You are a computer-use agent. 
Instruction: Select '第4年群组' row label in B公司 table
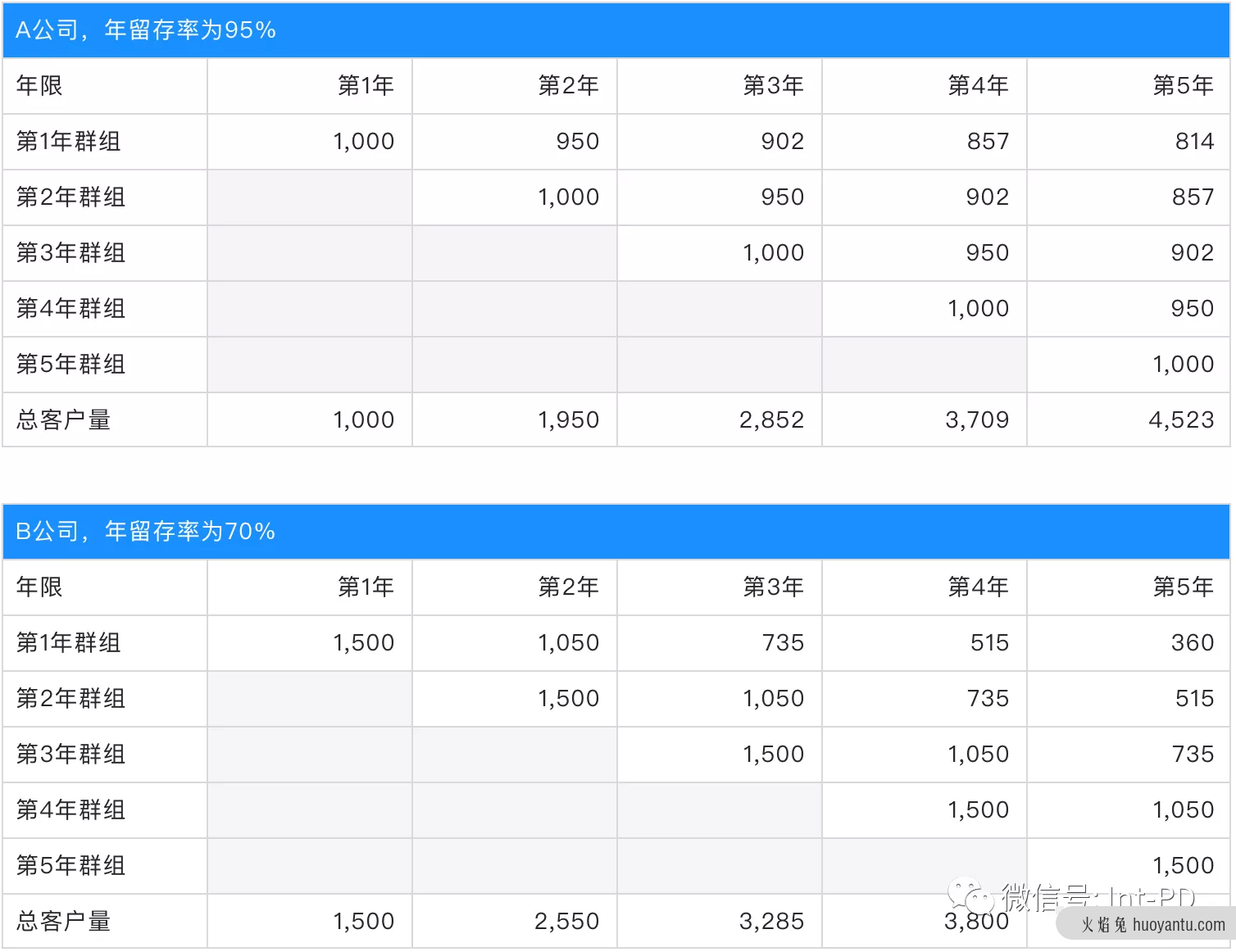coord(70,810)
